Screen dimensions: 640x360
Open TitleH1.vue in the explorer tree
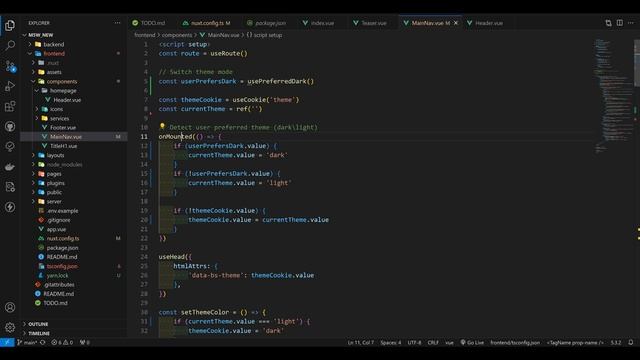click(x=63, y=146)
